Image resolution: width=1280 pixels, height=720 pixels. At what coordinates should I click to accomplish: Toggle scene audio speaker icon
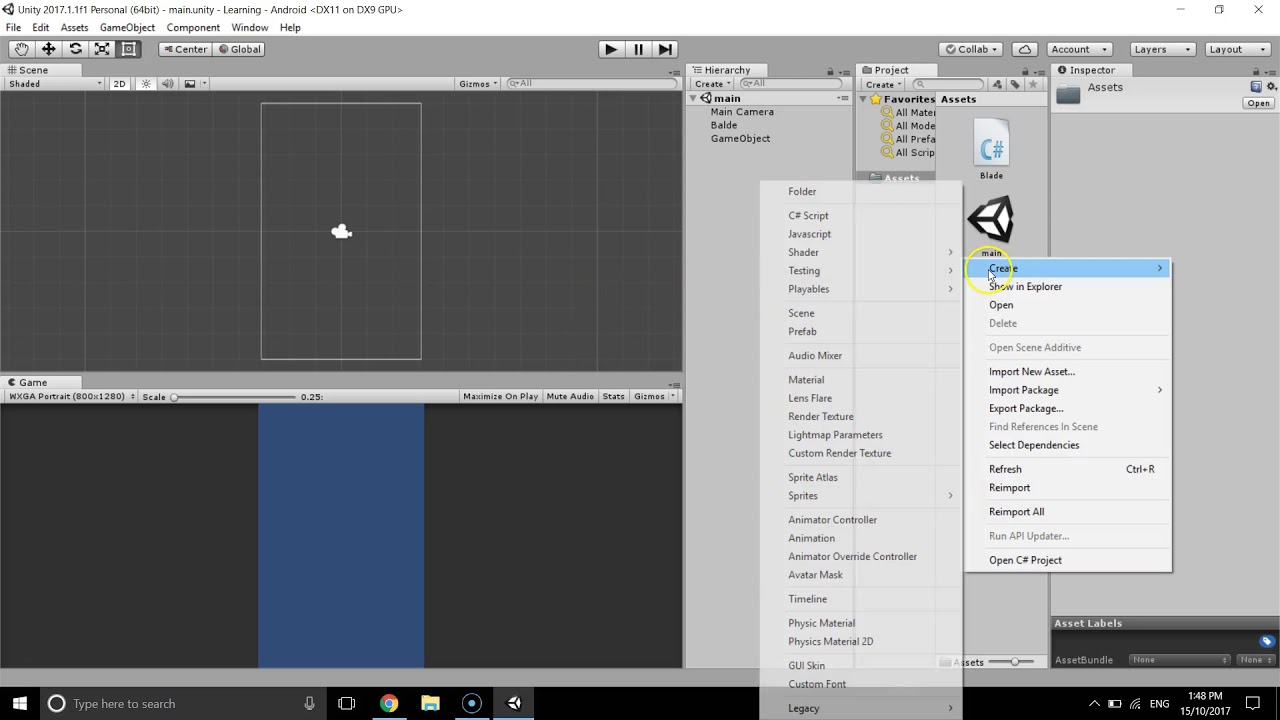[167, 84]
